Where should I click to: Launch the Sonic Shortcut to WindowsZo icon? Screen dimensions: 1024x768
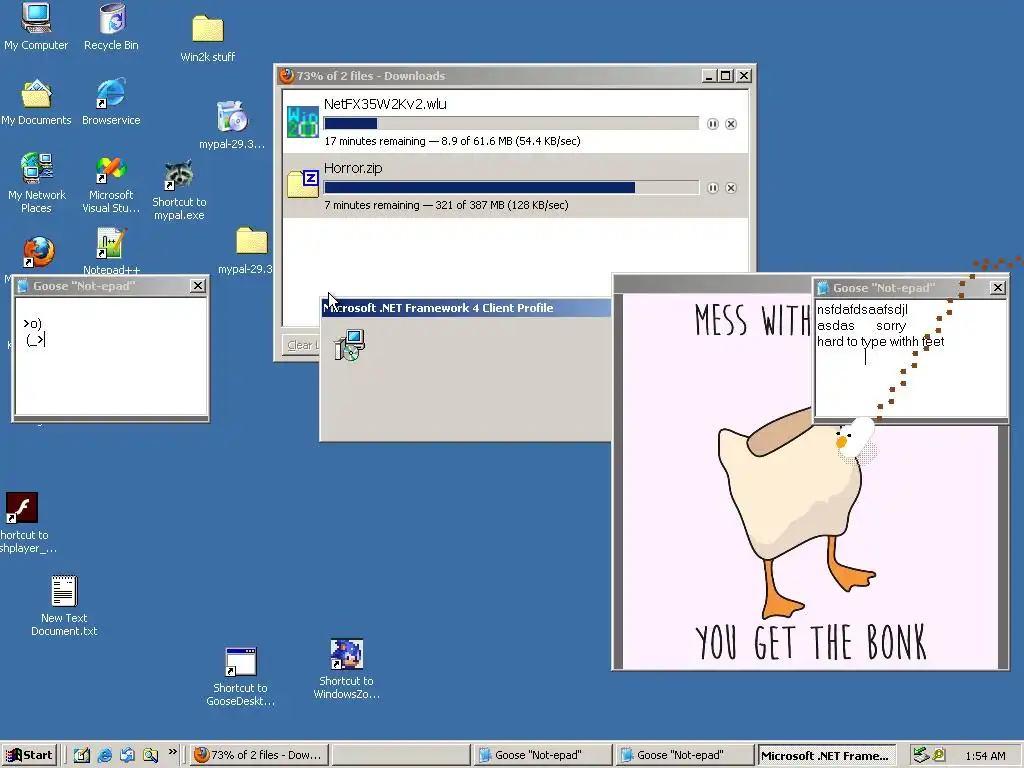tap(346, 654)
